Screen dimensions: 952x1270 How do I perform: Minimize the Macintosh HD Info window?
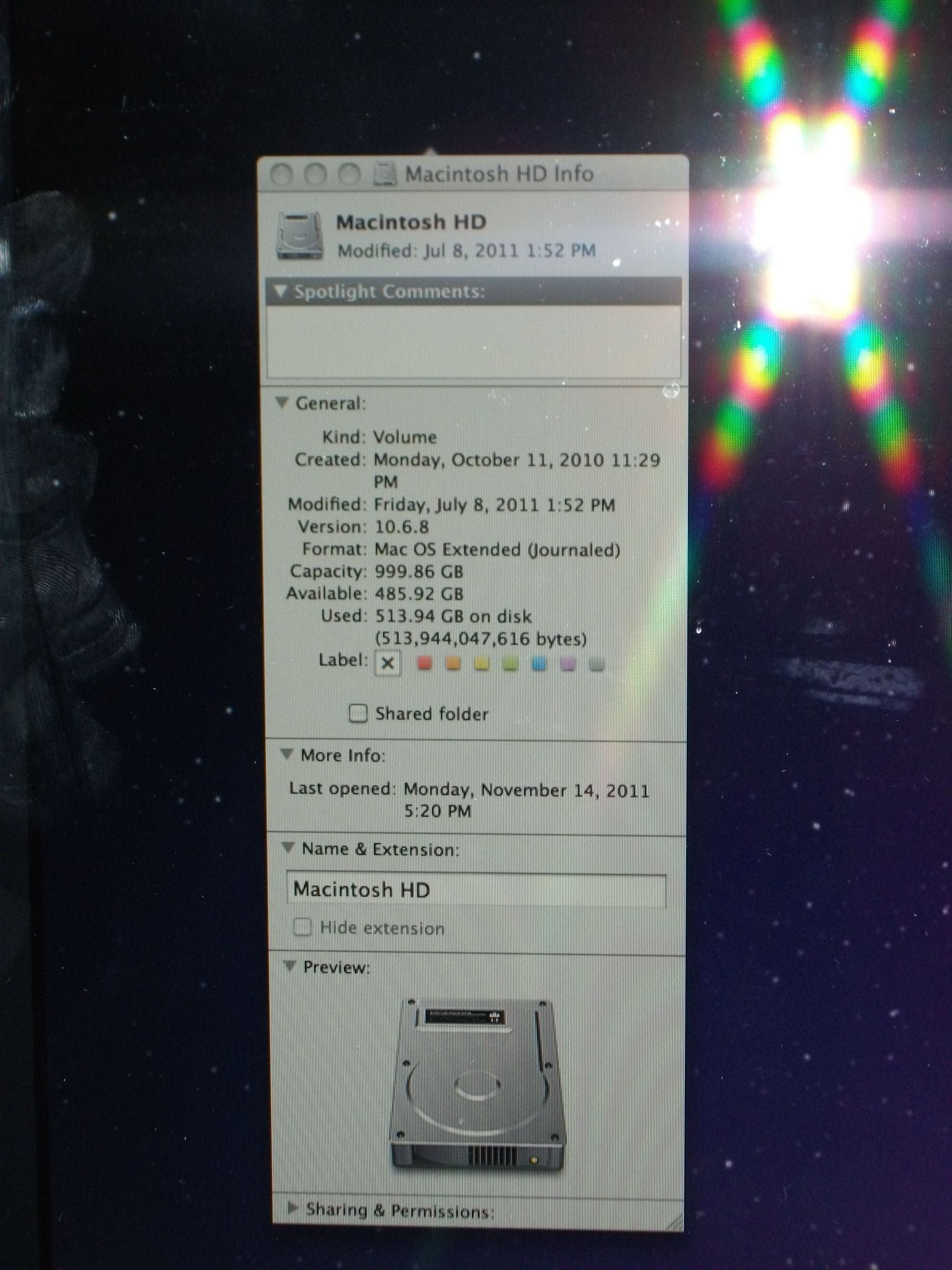tap(315, 175)
